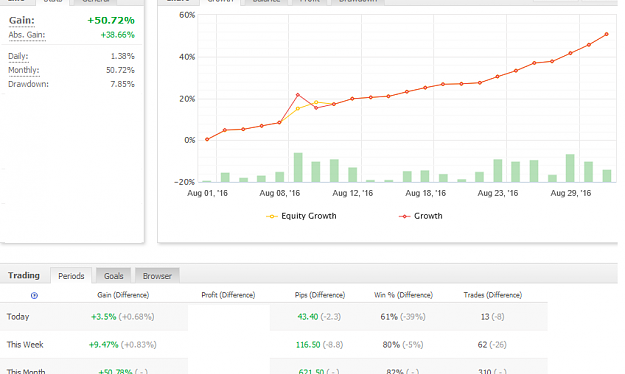Viewport: 625px width, 374px height.
Task: Toggle the Equity Growth series in the chart legend
Action: 301,216
